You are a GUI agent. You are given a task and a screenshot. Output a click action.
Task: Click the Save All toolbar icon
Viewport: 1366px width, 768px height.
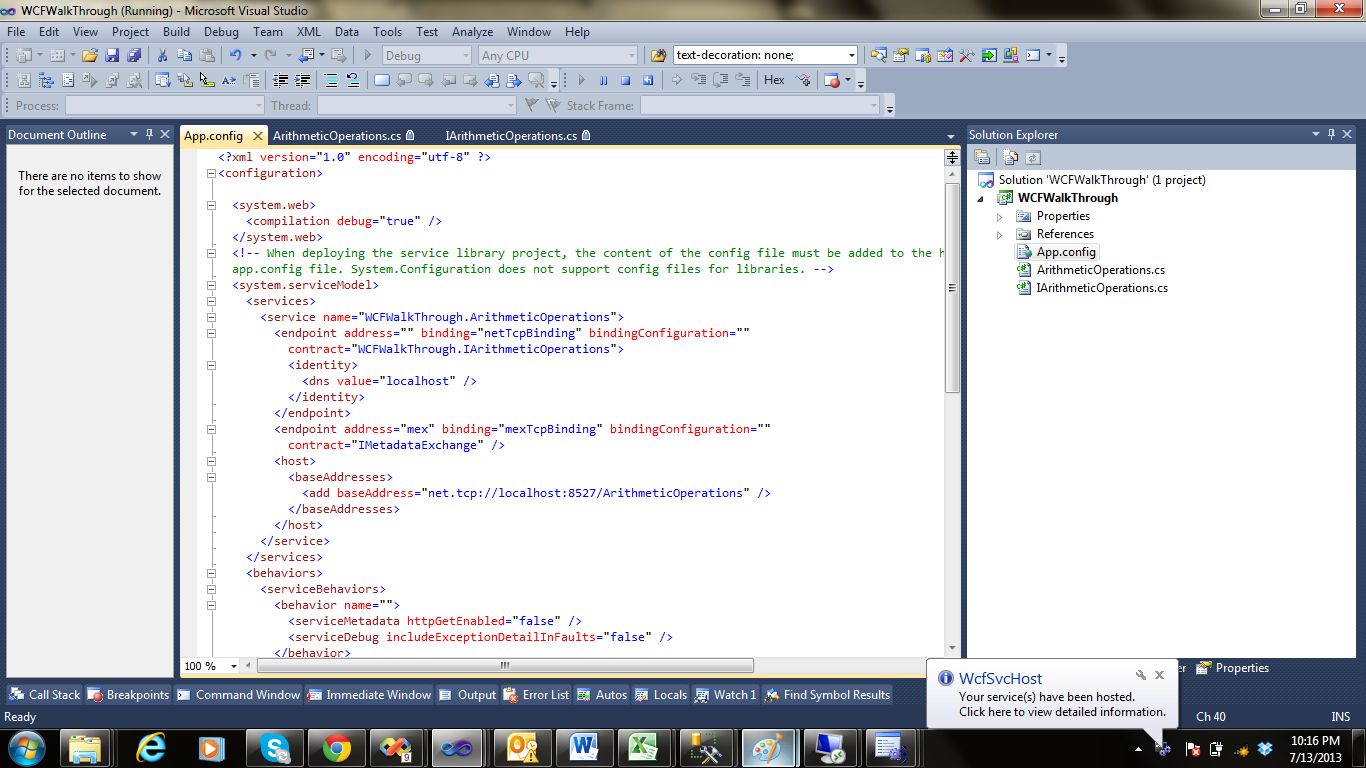pyautogui.click(x=134, y=55)
